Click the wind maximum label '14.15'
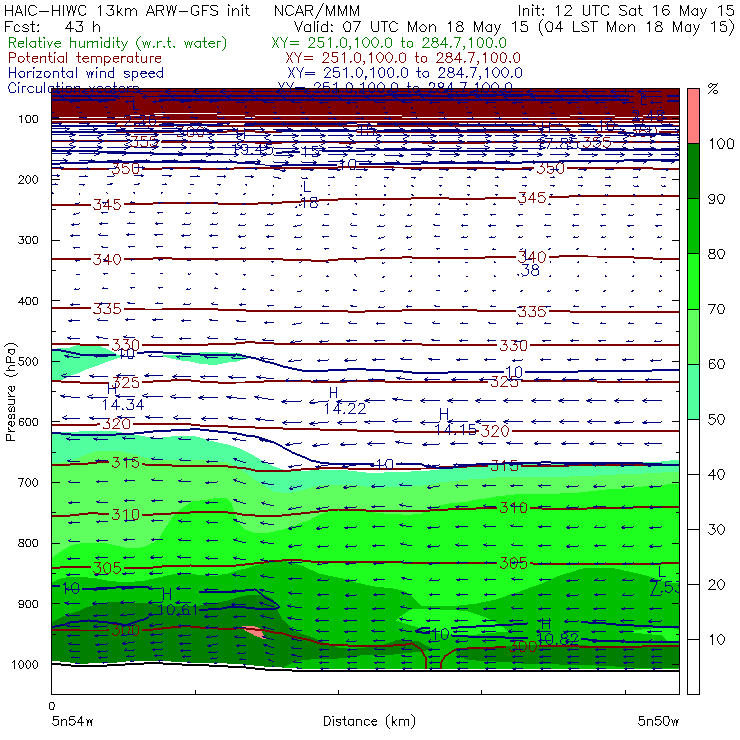The height and width of the screenshot is (740, 740). pyautogui.click(x=455, y=429)
